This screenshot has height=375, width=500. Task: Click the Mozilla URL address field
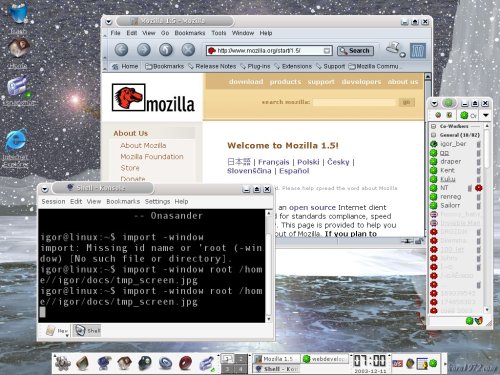pyautogui.click(x=269, y=51)
